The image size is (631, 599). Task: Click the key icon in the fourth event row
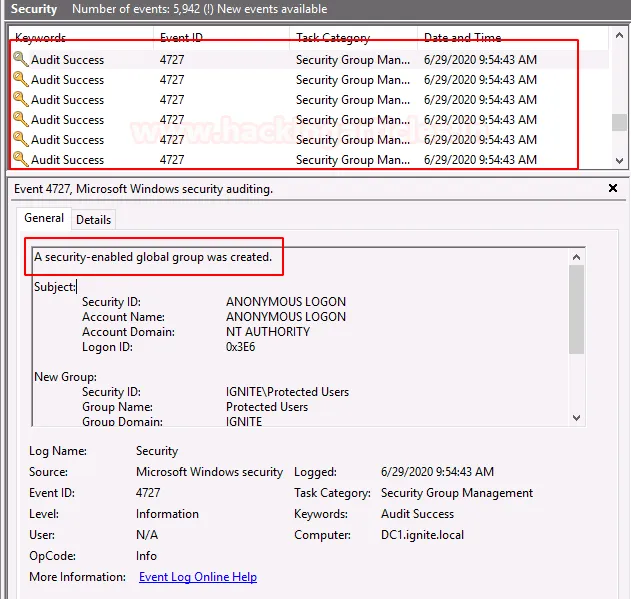(x=20, y=120)
